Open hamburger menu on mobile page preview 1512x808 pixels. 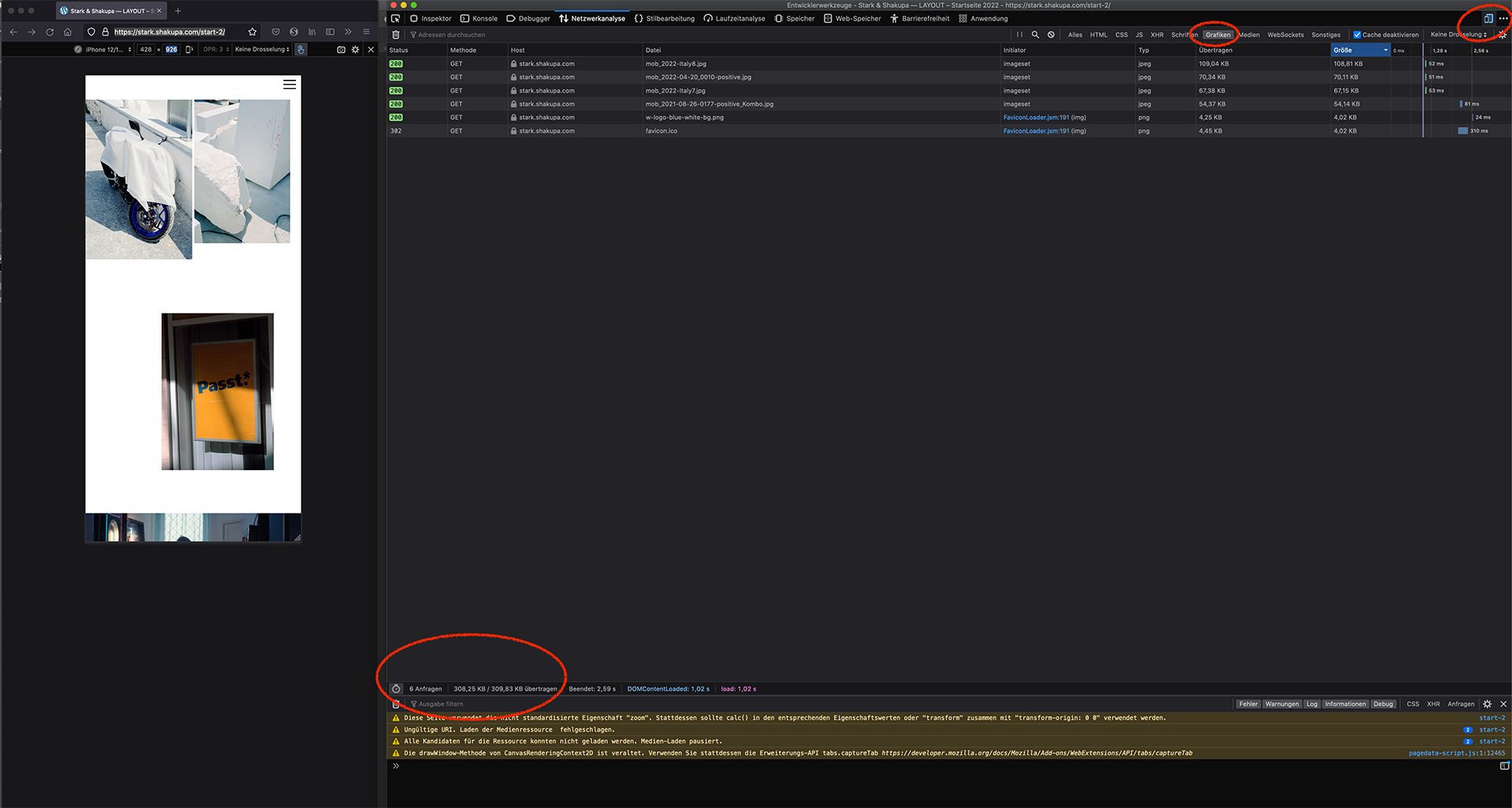click(x=290, y=84)
